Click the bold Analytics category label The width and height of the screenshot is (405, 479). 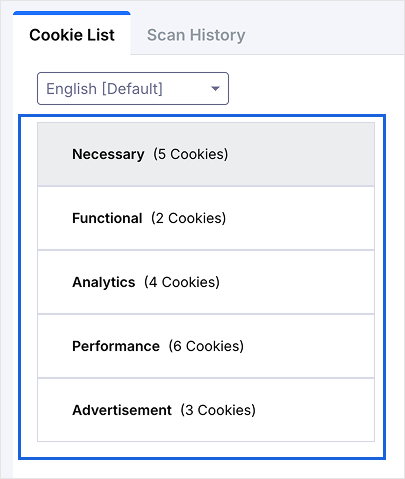coord(104,282)
